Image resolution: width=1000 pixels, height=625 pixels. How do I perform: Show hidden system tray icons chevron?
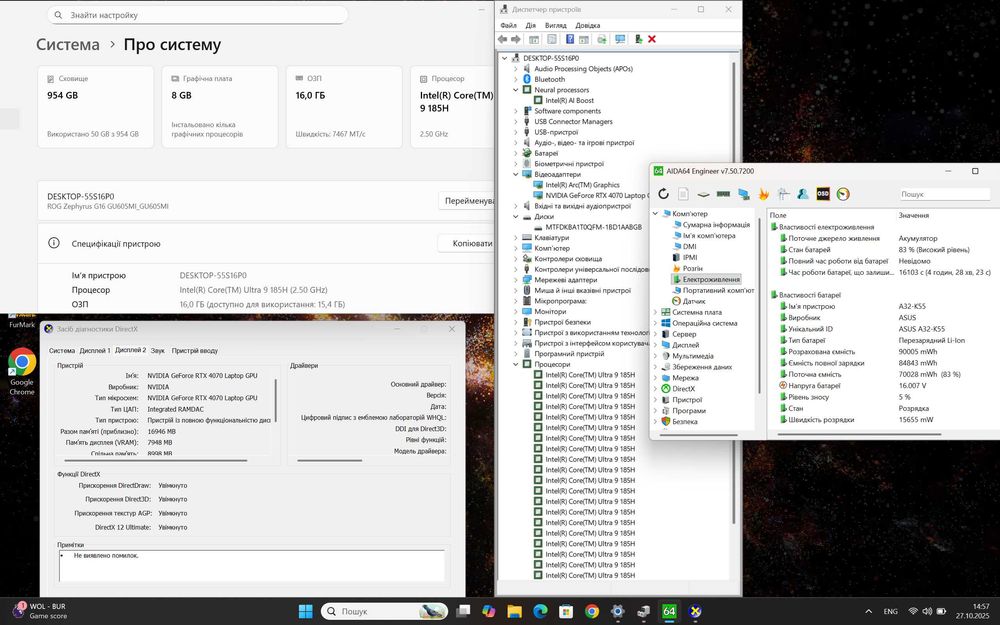coord(868,611)
